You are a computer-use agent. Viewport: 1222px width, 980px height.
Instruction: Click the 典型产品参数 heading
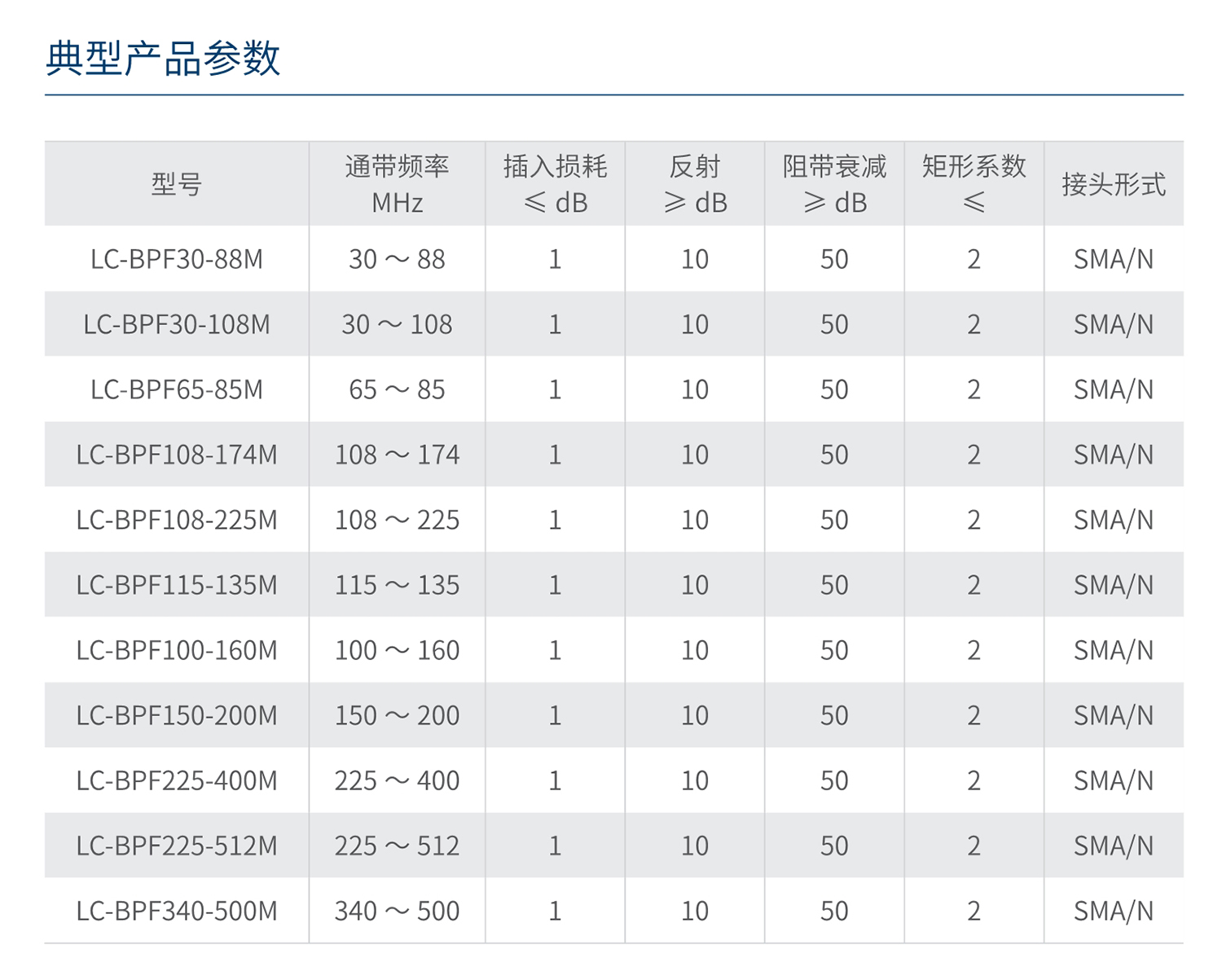(163, 59)
